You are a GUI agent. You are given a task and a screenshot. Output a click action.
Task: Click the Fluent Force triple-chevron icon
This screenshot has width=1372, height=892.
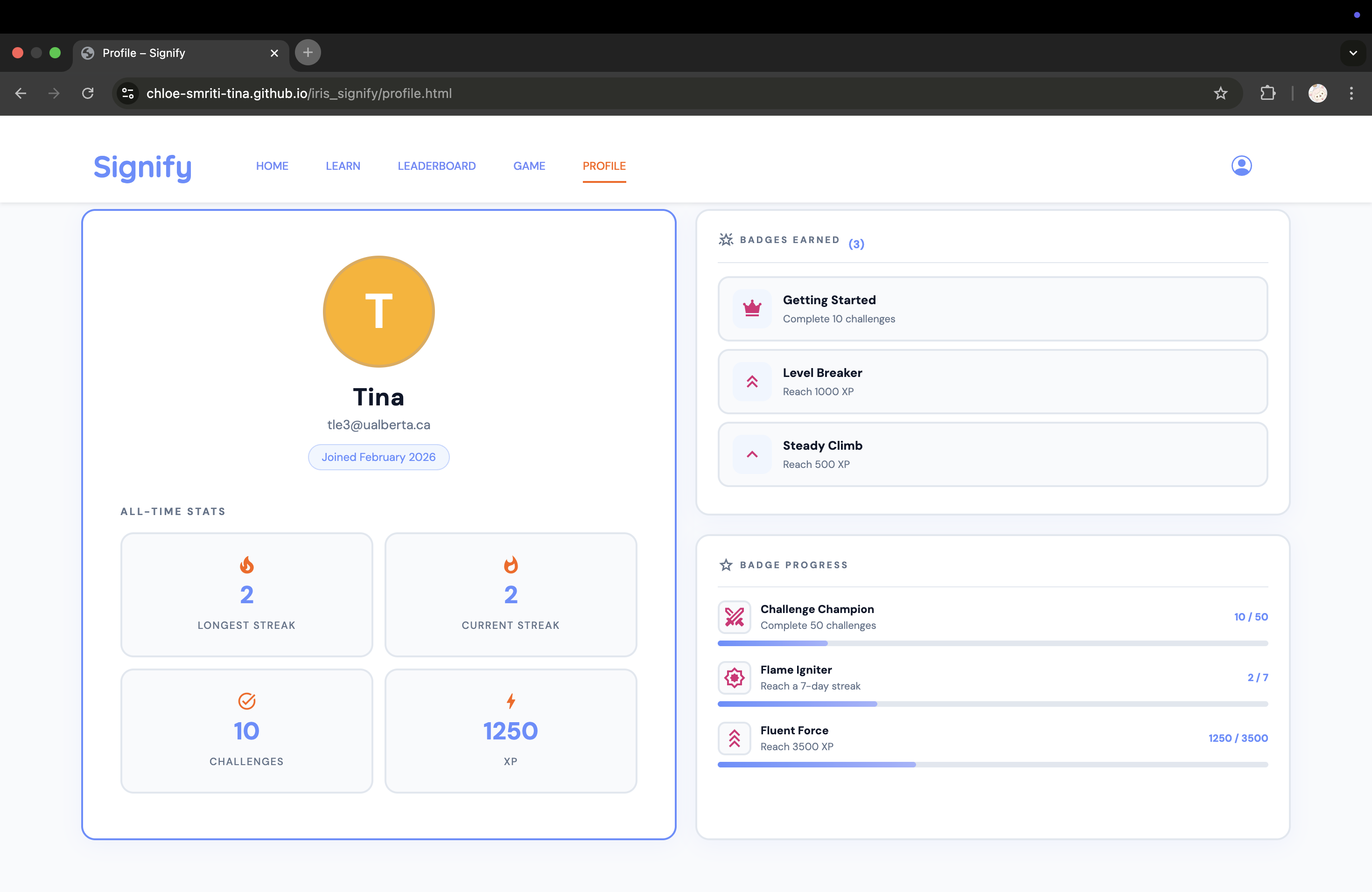(x=734, y=738)
